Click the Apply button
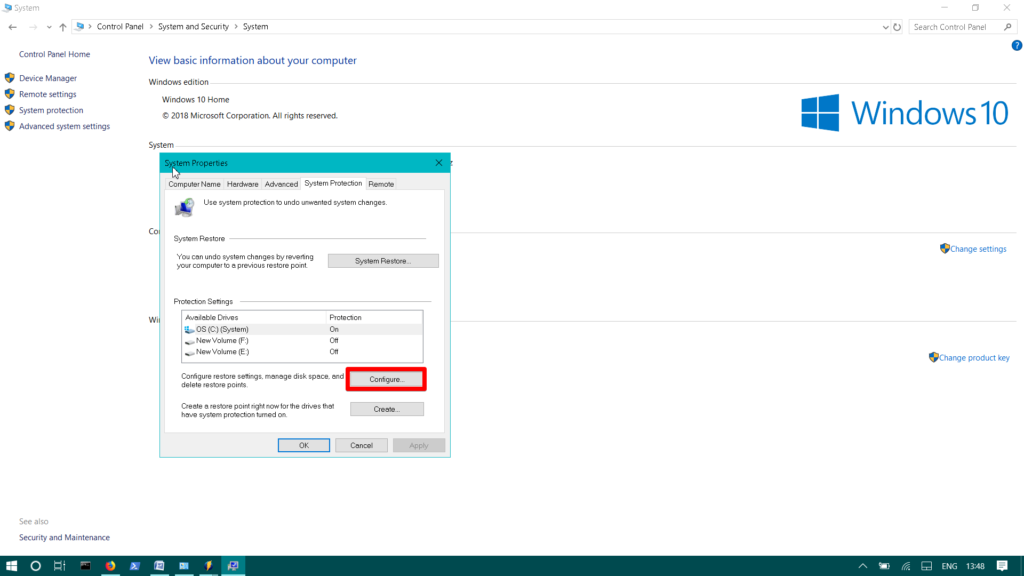Screen dimensions: 1024x576 419,445
